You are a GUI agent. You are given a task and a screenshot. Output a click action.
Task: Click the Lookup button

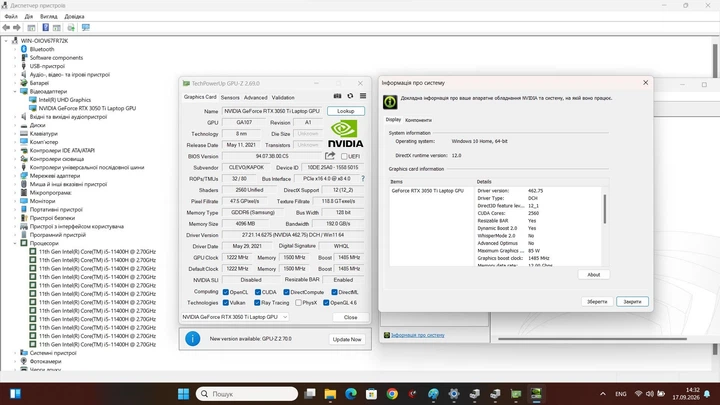pyautogui.click(x=346, y=111)
